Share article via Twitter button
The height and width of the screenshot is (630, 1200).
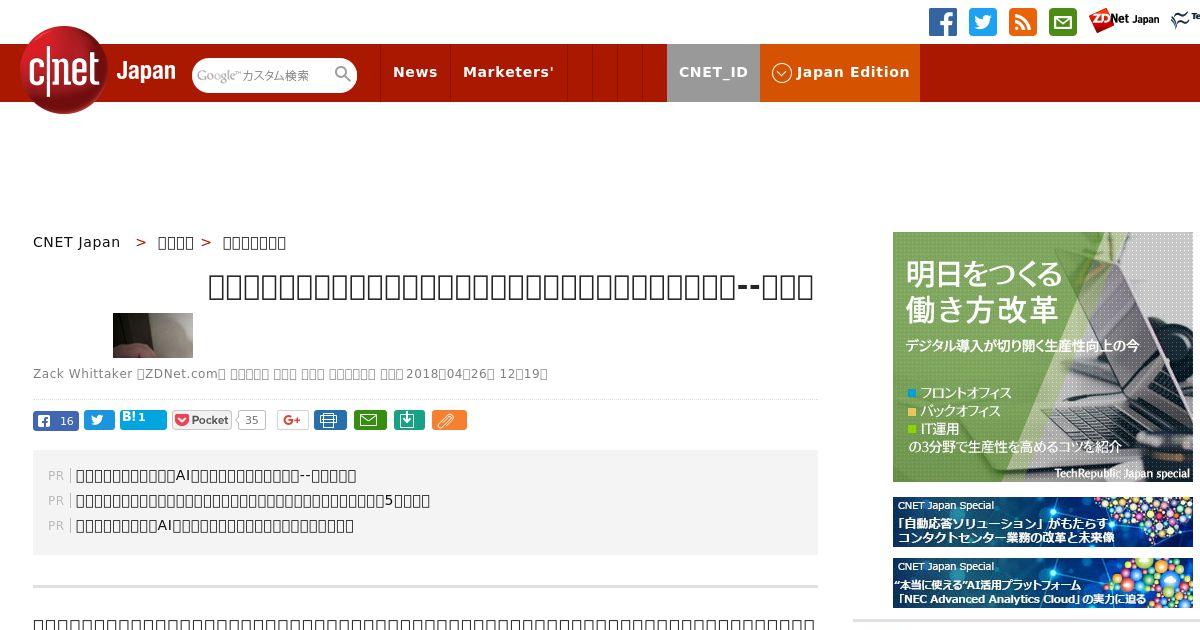click(99, 420)
